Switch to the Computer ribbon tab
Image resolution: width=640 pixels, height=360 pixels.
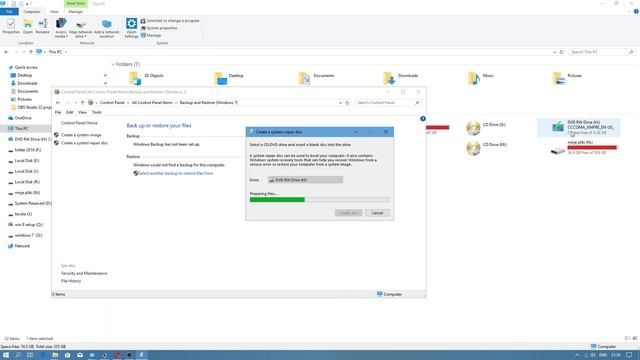pos(31,11)
